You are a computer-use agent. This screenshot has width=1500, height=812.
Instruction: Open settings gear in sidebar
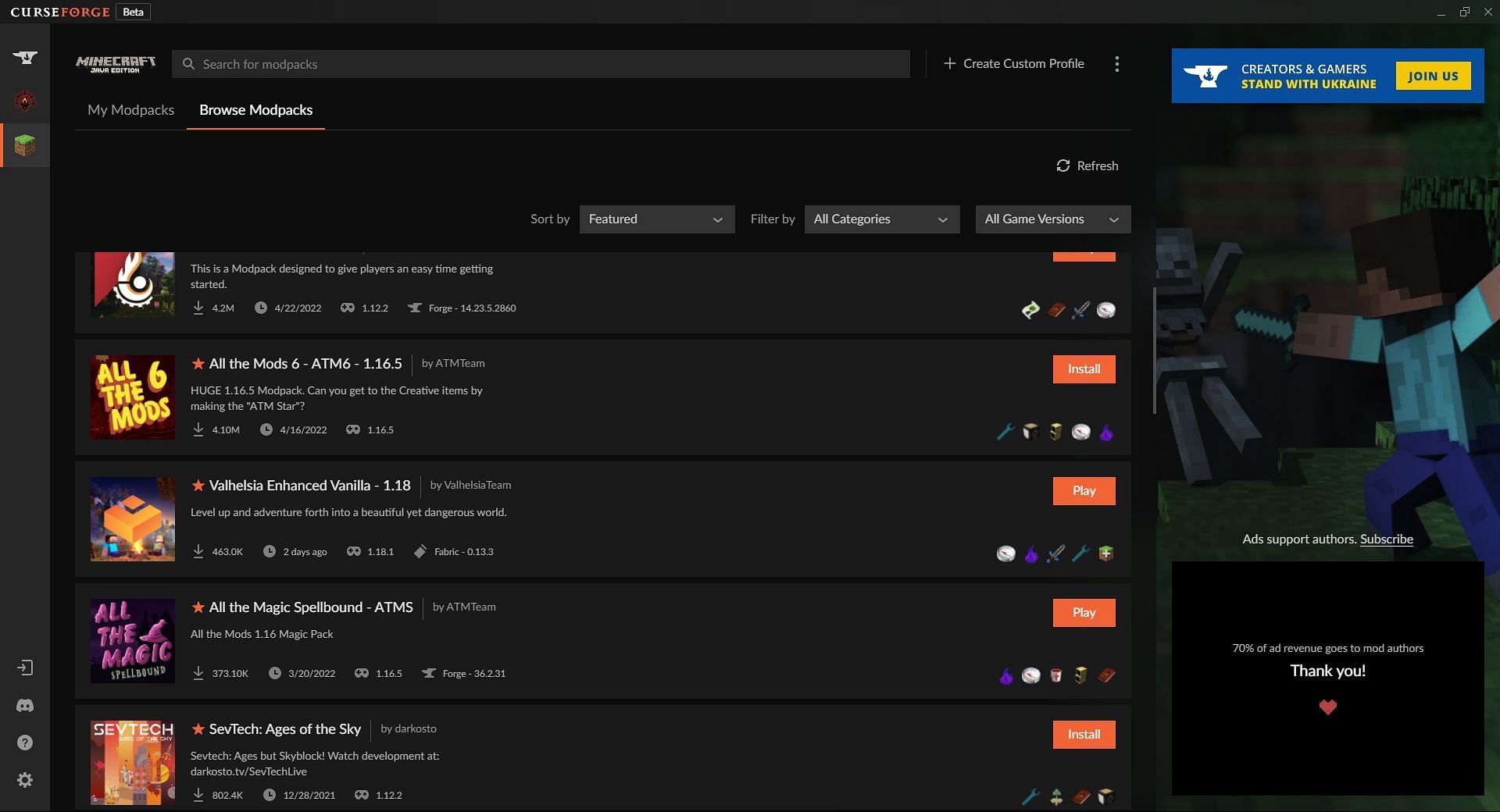tap(25, 780)
